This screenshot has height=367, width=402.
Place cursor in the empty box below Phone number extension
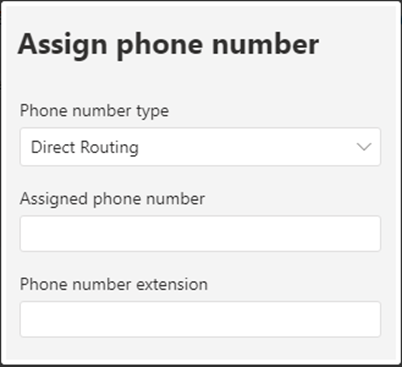[200, 319]
